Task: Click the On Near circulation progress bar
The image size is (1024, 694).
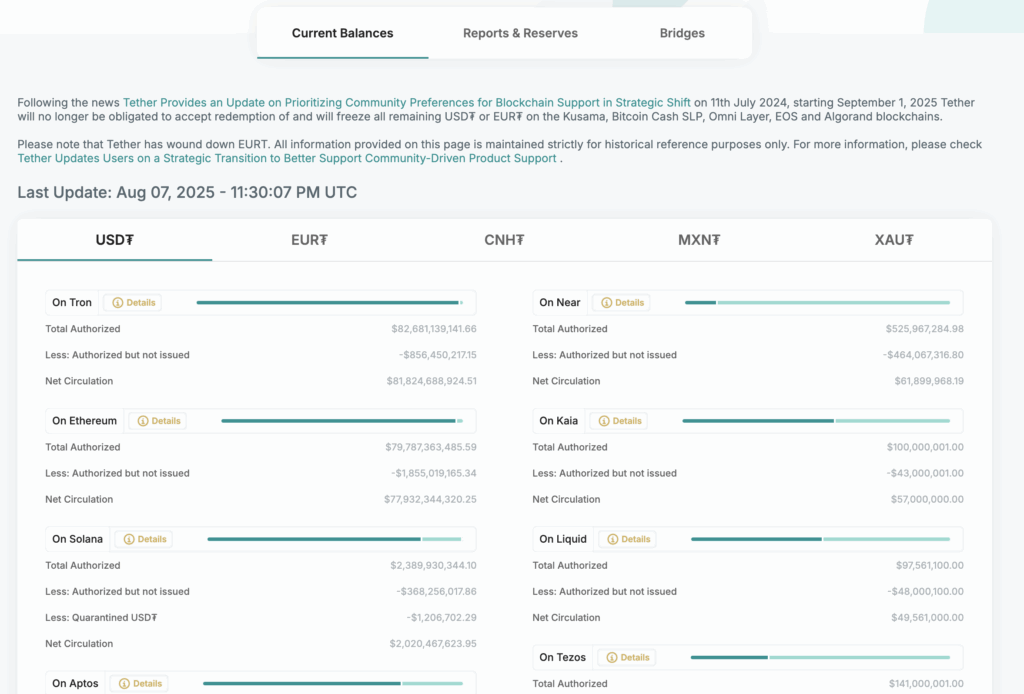Action: click(x=817, y=303)
